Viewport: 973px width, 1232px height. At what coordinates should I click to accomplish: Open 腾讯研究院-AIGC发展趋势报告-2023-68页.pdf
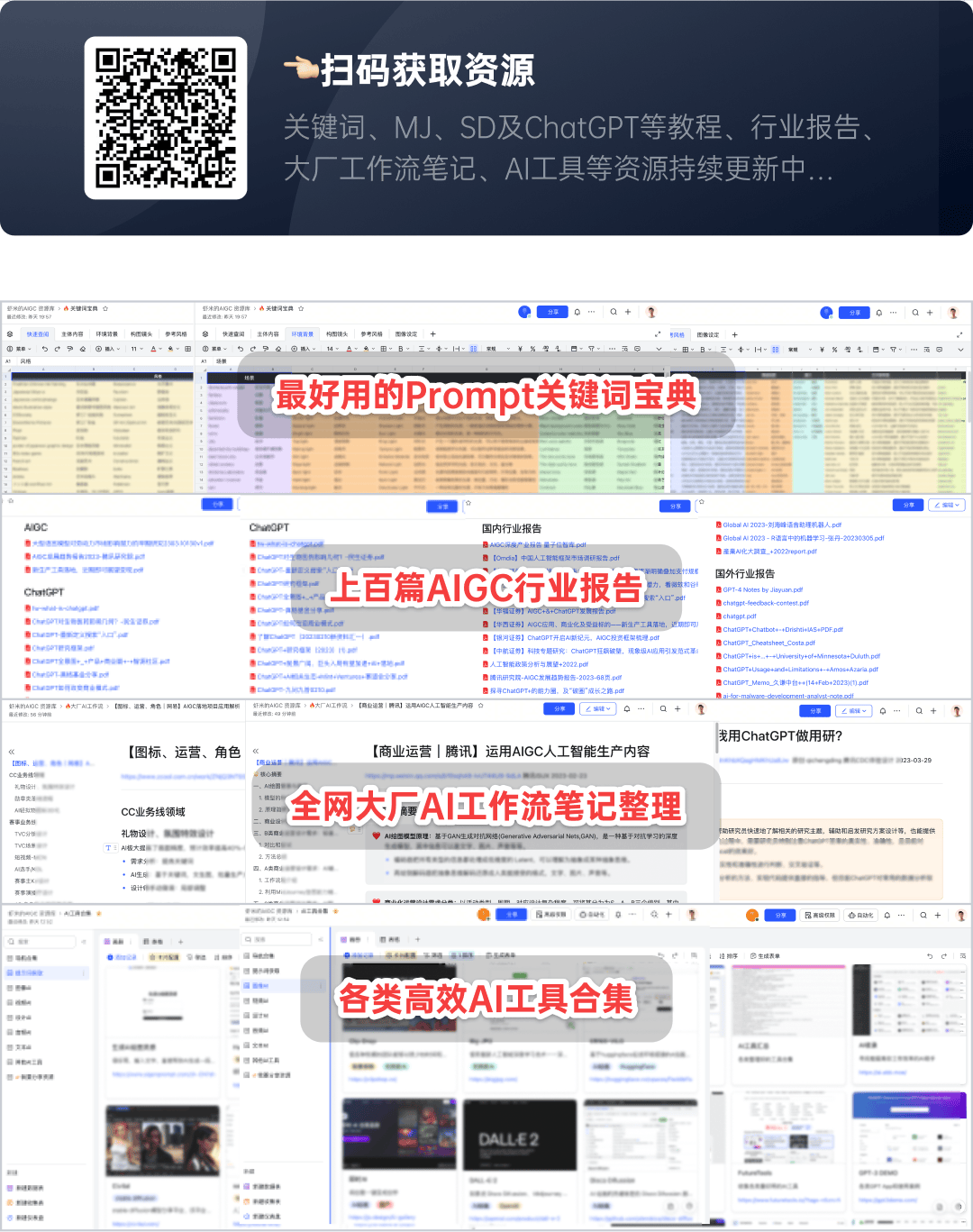point(556,678)
